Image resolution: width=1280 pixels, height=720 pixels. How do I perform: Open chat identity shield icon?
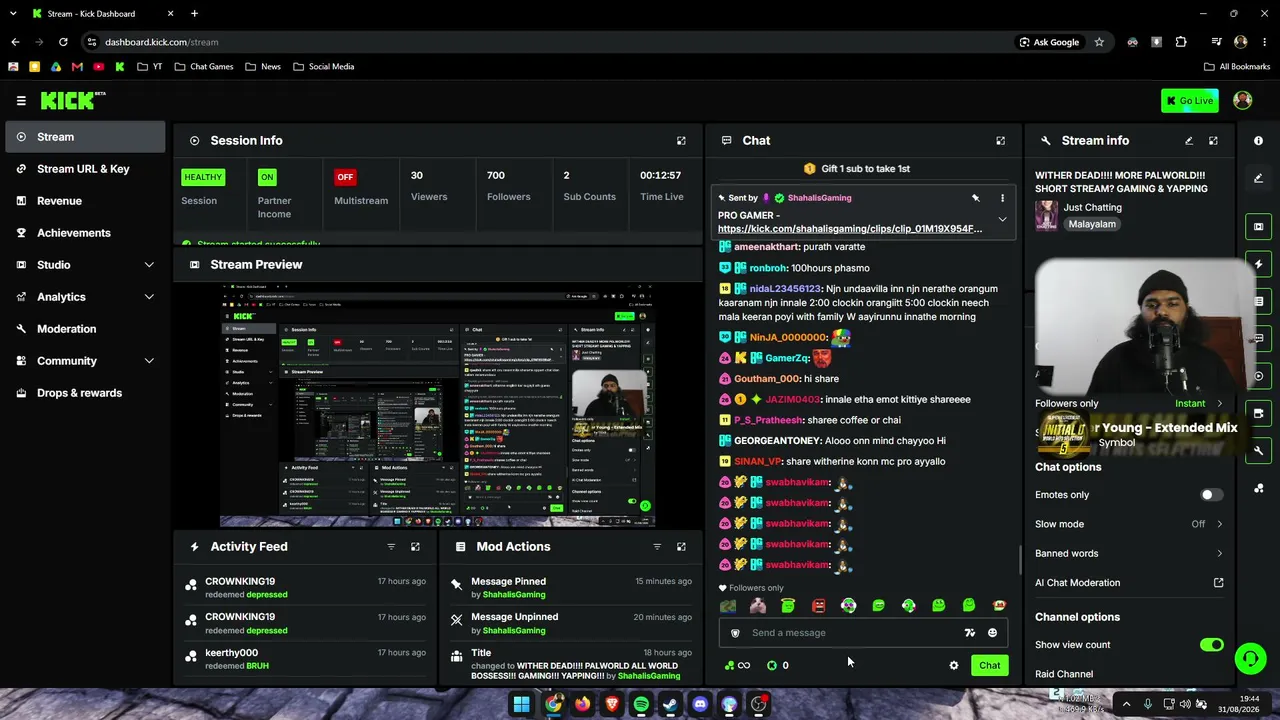[x=735, y=633]
